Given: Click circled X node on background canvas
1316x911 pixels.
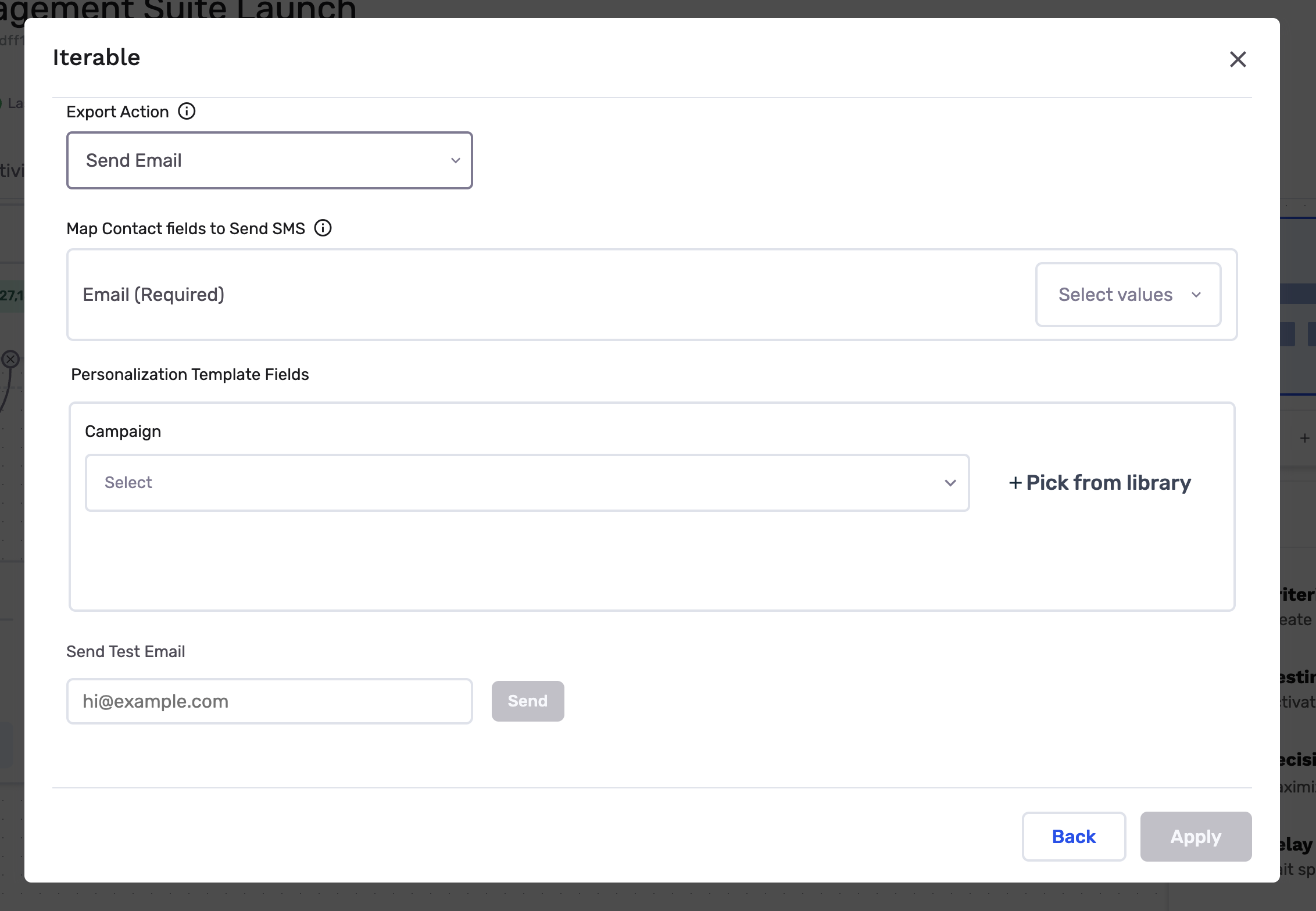Looking at the screenshot, I should coord(10,359).
